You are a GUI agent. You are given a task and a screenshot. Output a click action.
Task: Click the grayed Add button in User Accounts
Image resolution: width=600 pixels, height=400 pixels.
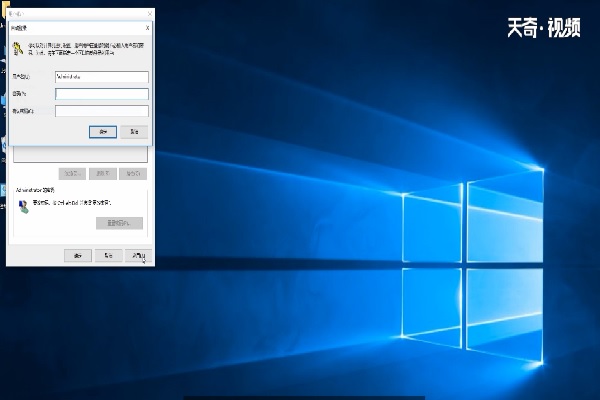click(x=72, y=173)
